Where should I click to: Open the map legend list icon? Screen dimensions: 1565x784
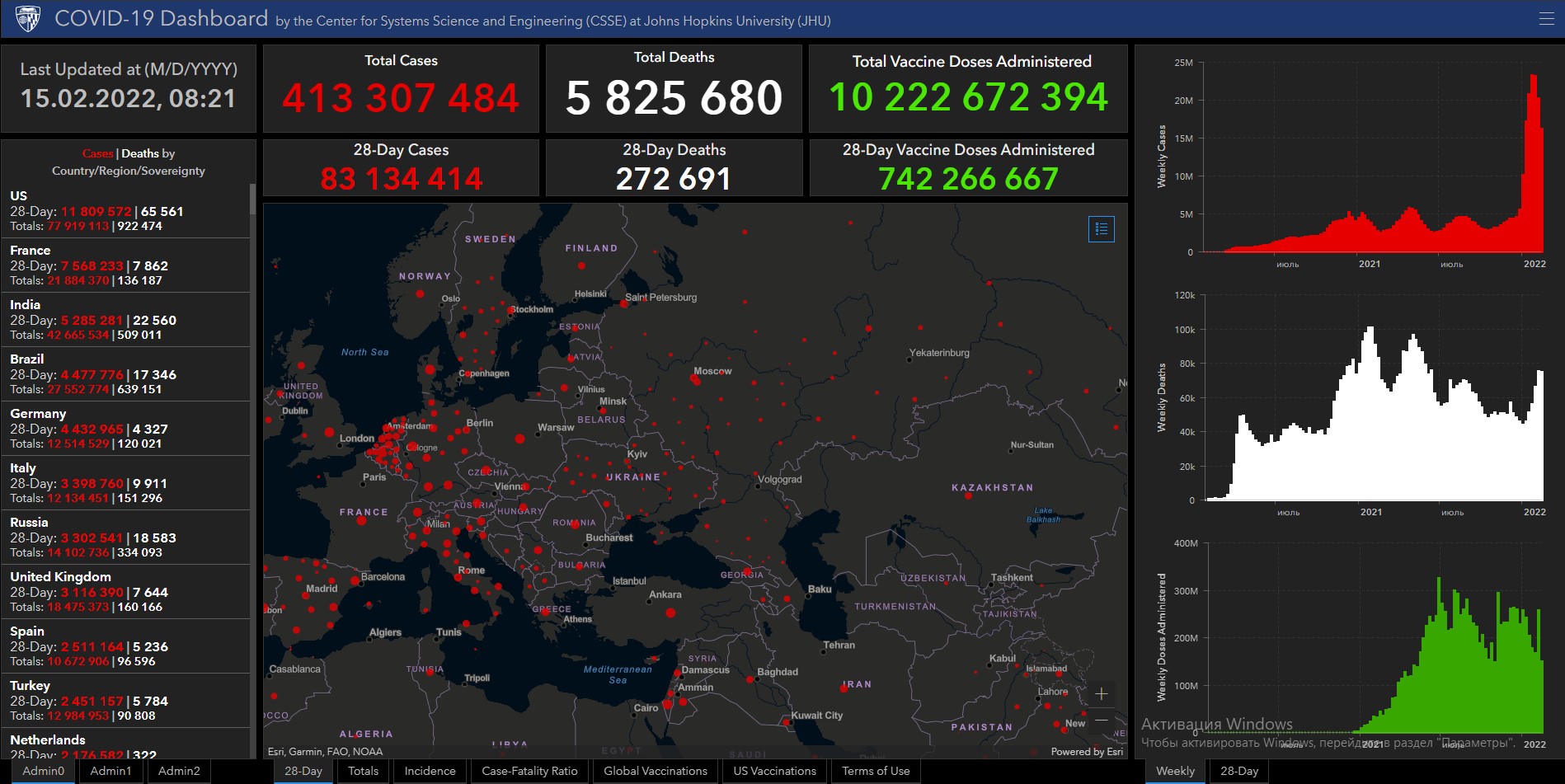pyautogui.click(x=1101, y=229)
